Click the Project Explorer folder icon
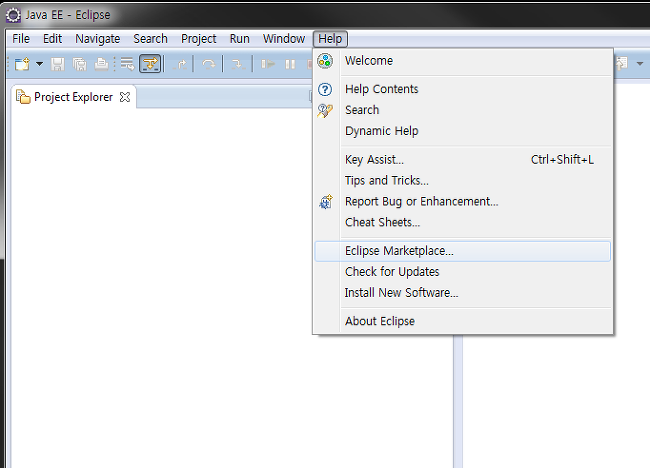This screenshot has width=650, height=468. [x=23, y=97]
